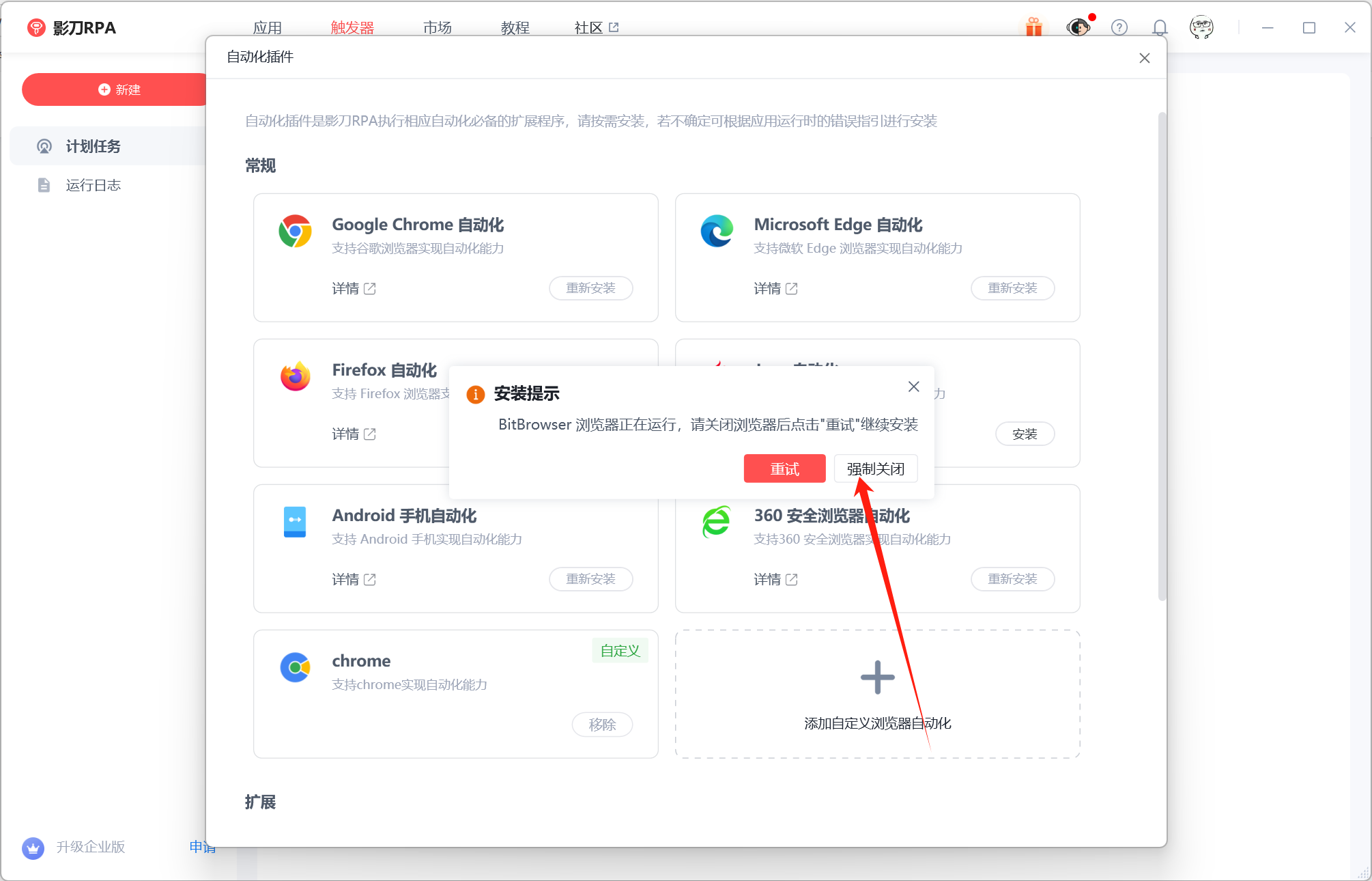Select 运行日志 in the sidebar

[x=94, y=185]
